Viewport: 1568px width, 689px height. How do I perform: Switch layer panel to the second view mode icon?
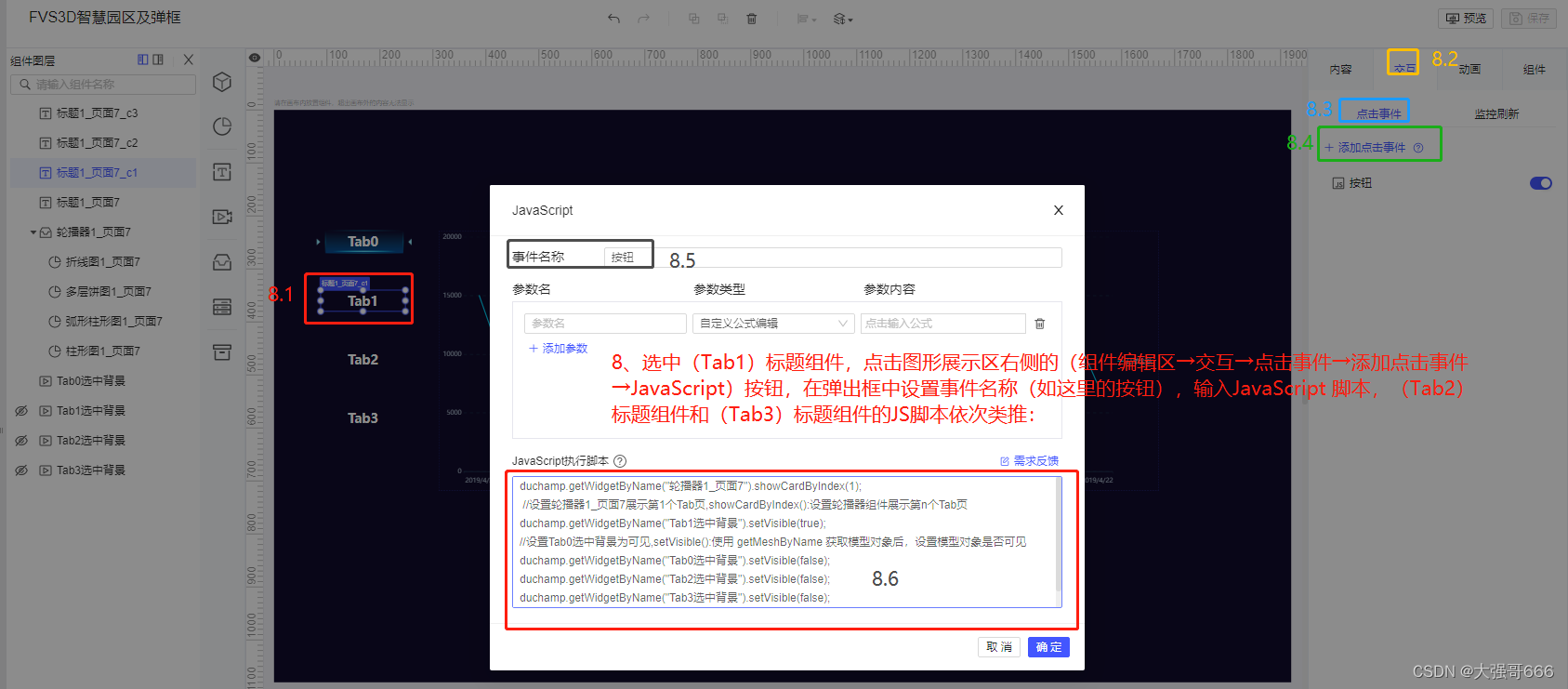click(158, 60)
